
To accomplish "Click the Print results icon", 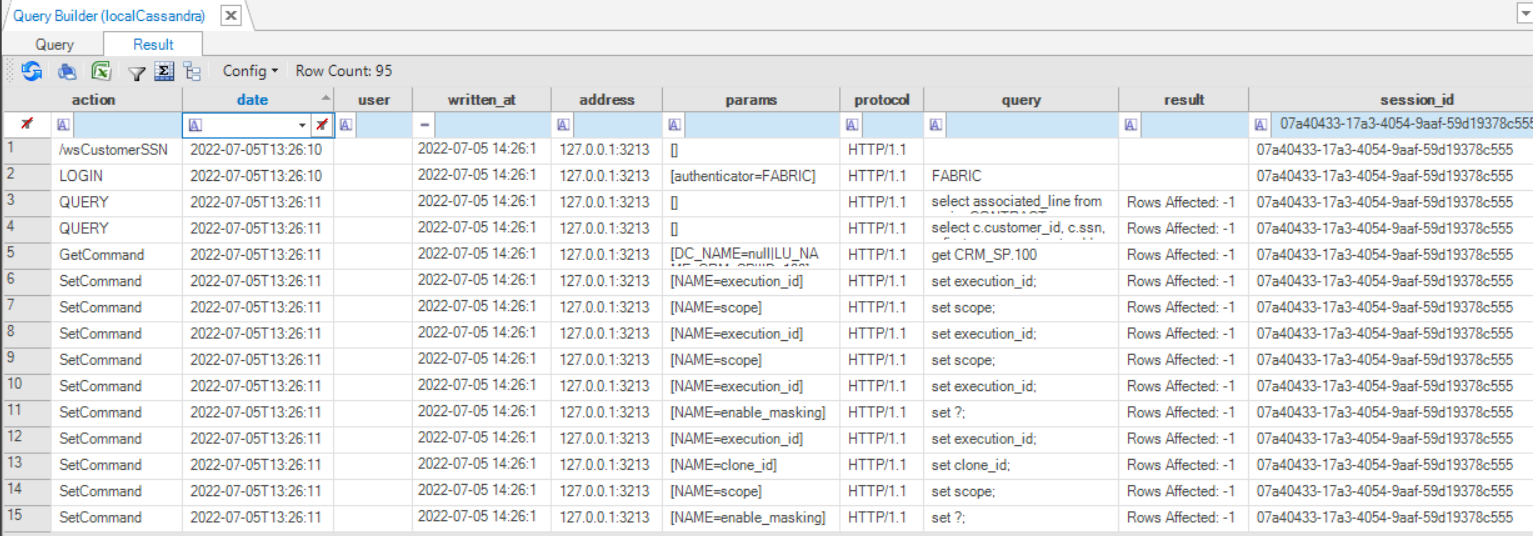I will pos(67,71).
